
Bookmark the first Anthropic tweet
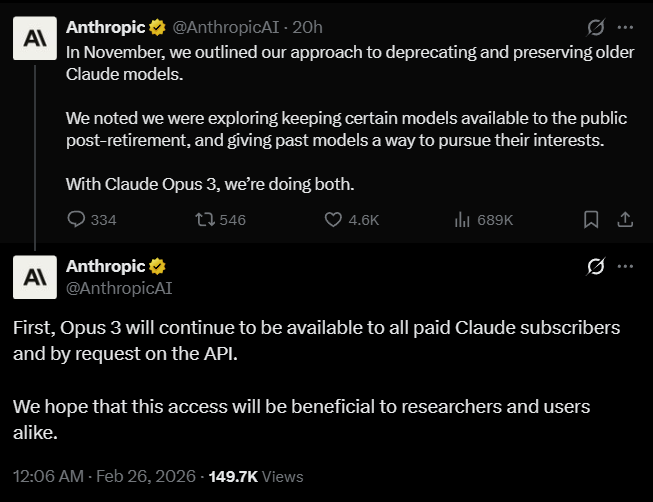pyautogui.click(x=591, y=220)
